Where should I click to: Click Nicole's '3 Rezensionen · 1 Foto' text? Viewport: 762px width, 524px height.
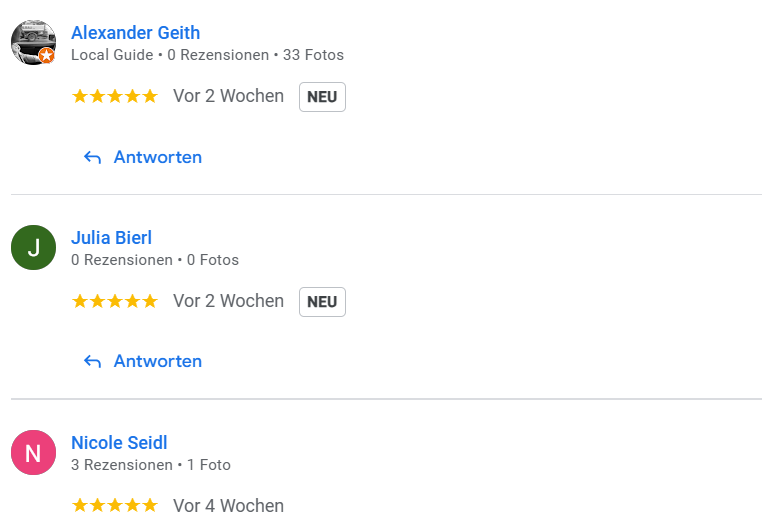(151, 465)
